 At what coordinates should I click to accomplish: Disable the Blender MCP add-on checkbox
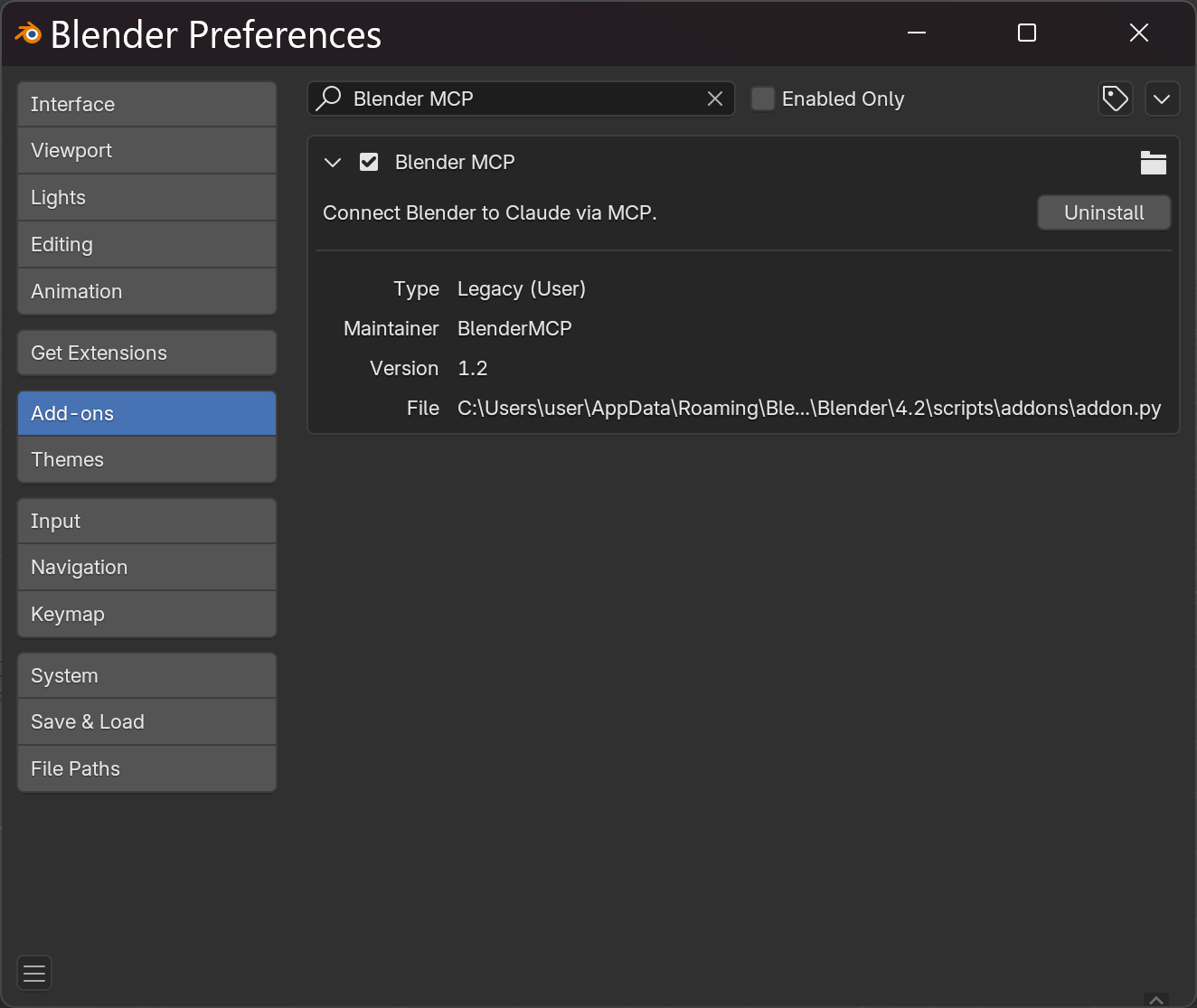click(x=369, y=162)
